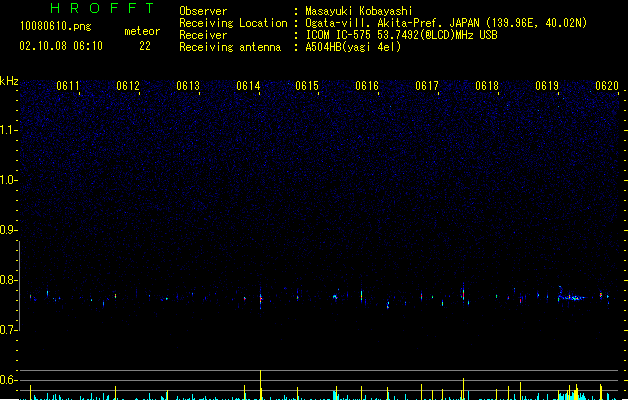Click the bright meteor echo at 0614
629x400 pixels.
(261, 298)
